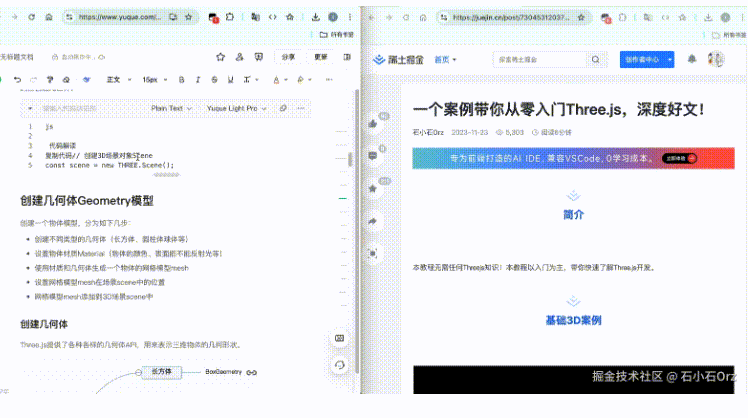Focus the Juejin search box
This screenshot has width=748, height=418.
coord(540,60)
